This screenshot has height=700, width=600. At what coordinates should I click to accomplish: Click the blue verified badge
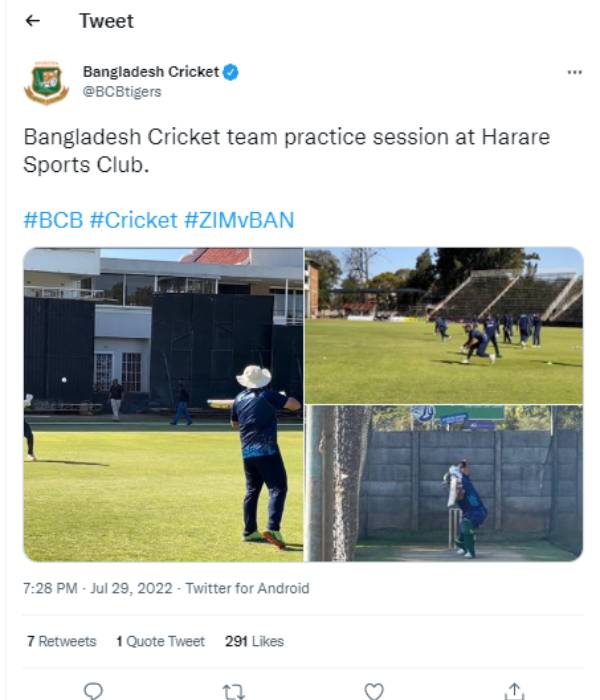231,72
